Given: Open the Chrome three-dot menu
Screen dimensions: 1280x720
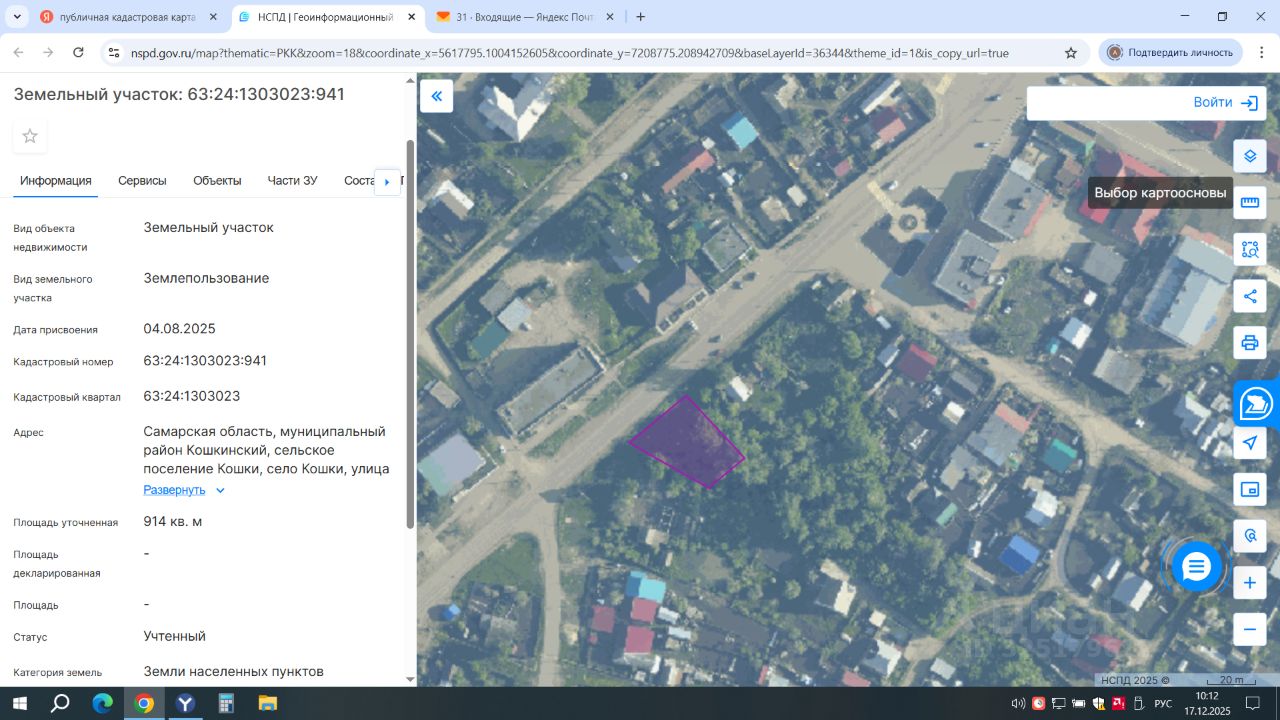Looking at the screenshot, I should [x=1260, y=53].
